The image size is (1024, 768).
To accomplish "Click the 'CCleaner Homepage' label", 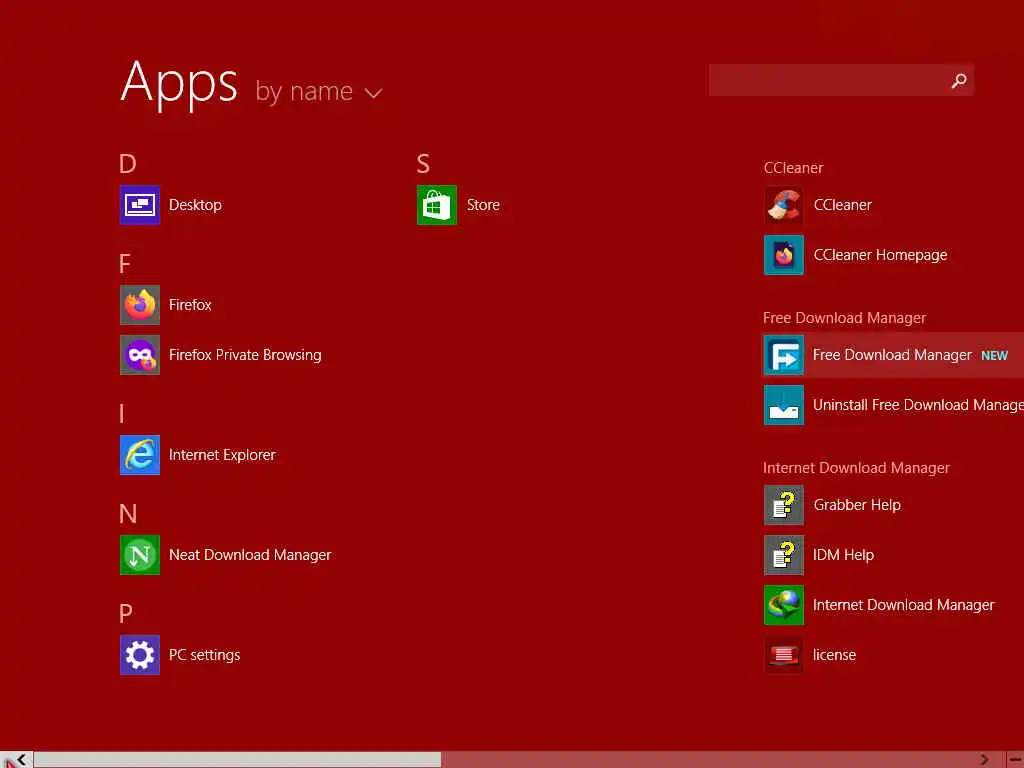I will 880,255.
